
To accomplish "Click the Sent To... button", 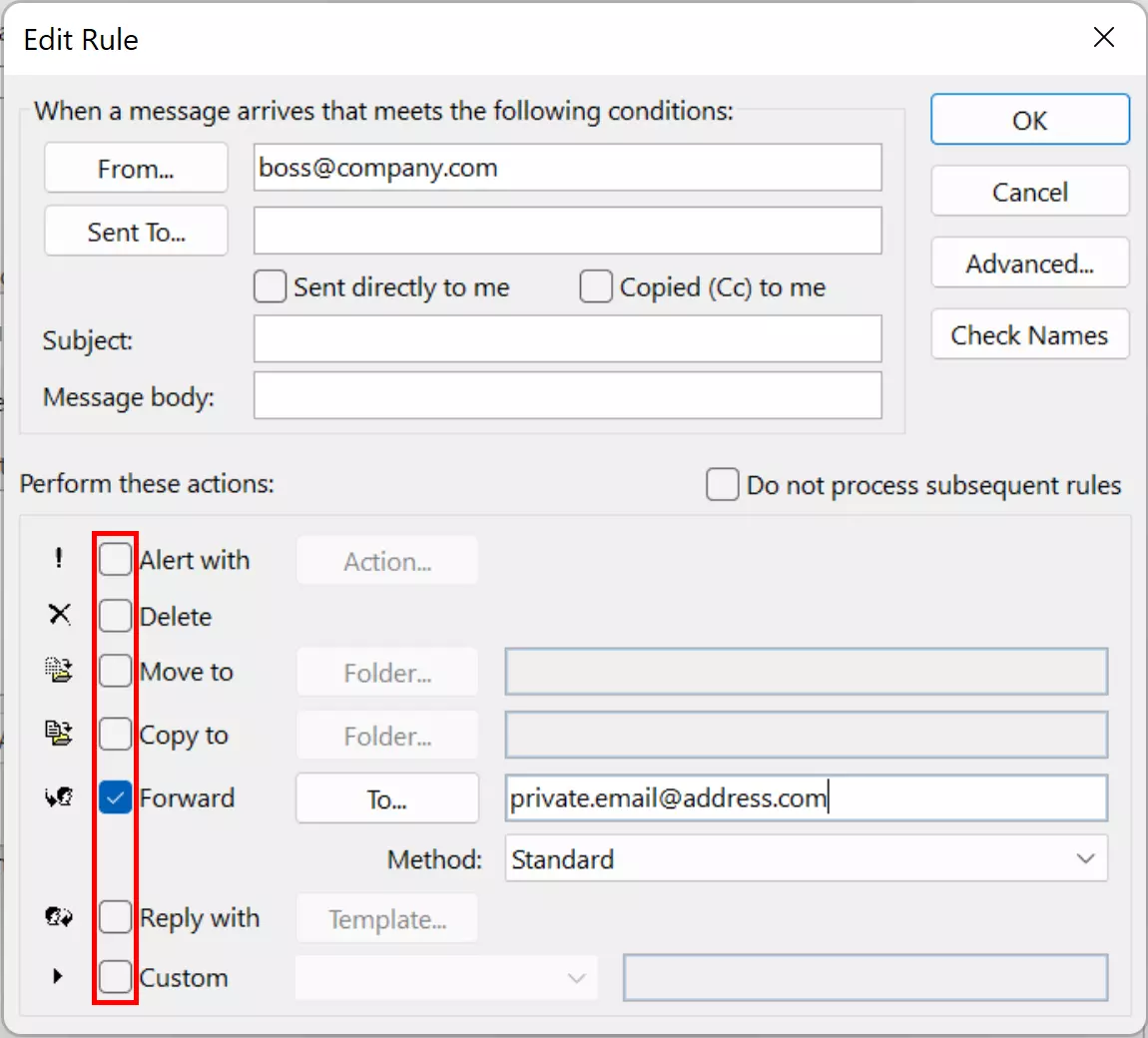I will pyautogui.click(x=136, y=232).
